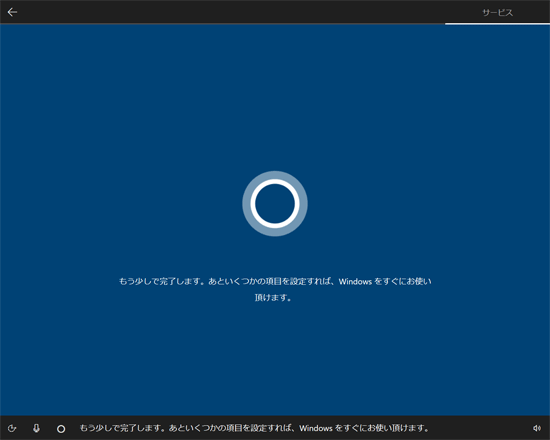Open the Ease of Access icon
550x440 pixels.
12,428
